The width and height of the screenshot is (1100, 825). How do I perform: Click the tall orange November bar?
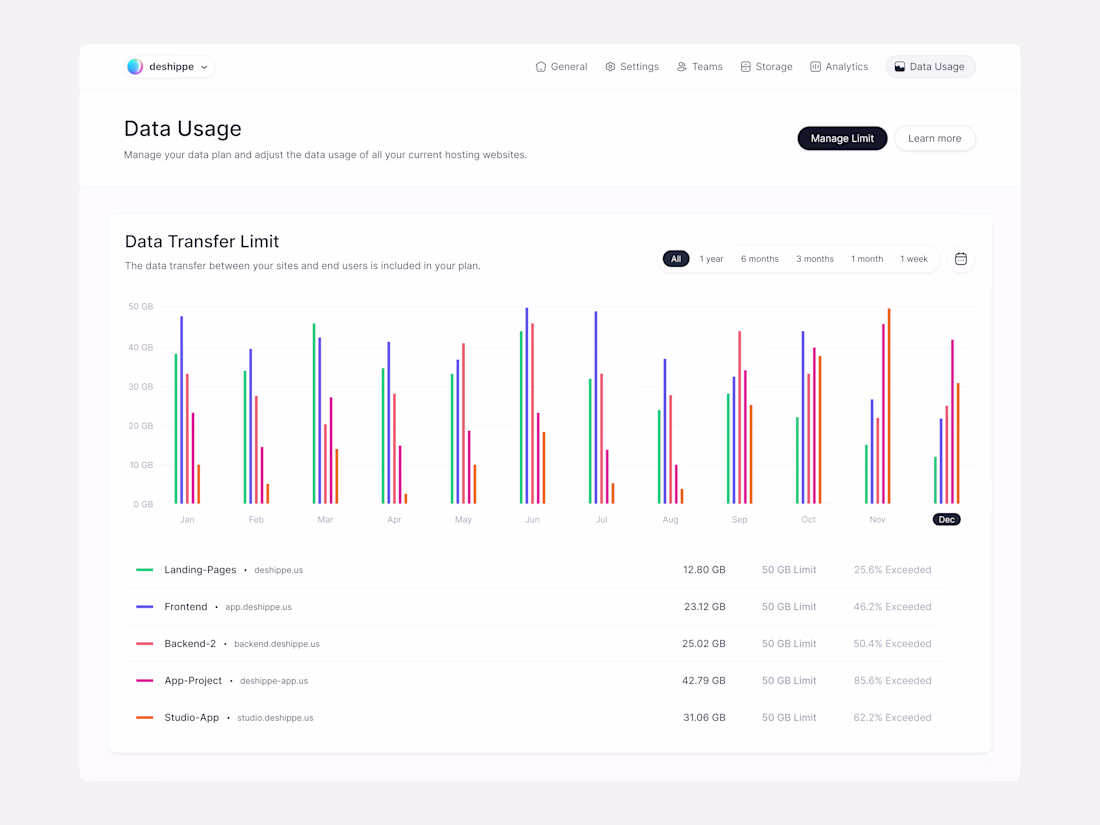(889, 406)
